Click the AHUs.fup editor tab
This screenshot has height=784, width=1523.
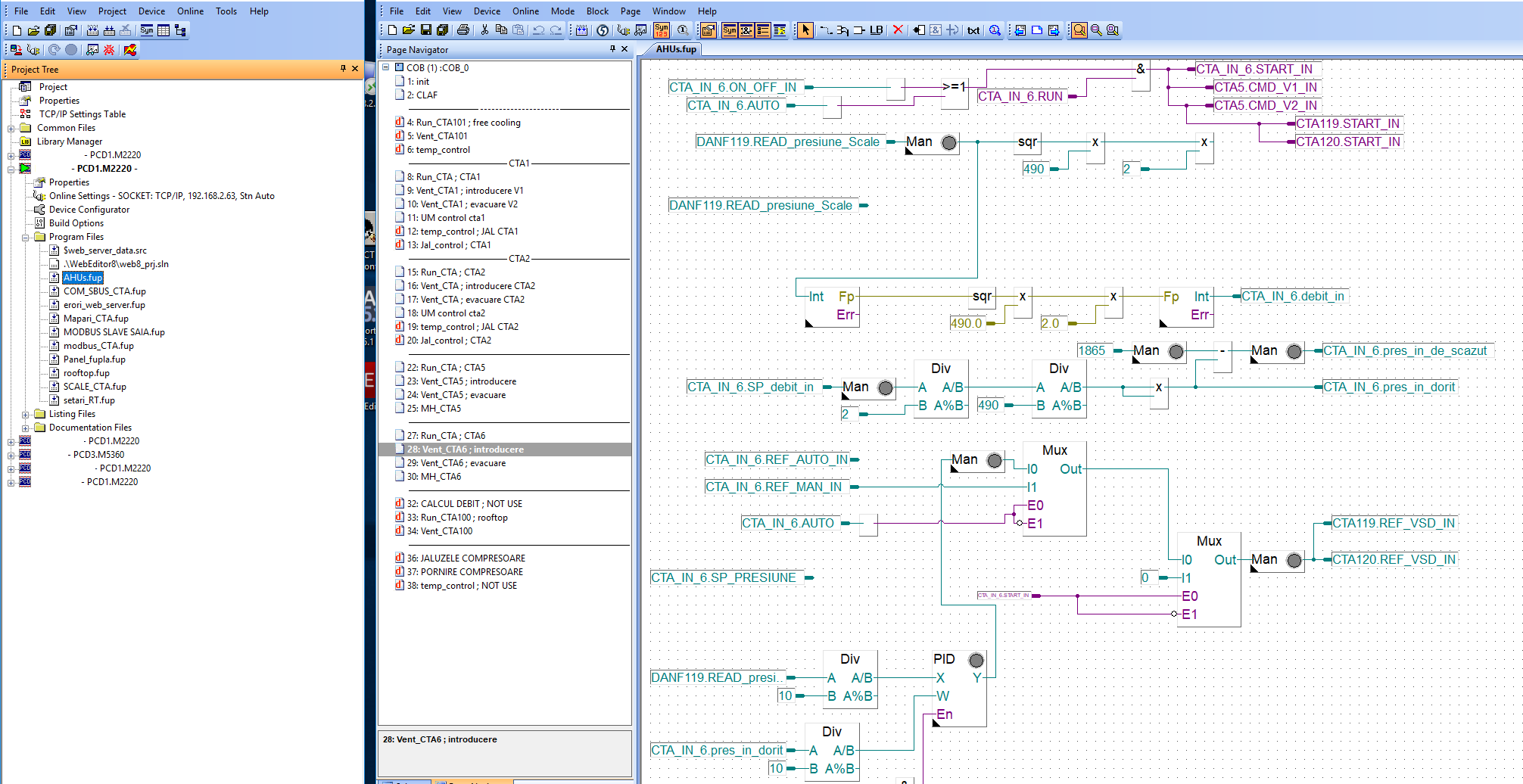pyautogui.click(x=675, y=49)
